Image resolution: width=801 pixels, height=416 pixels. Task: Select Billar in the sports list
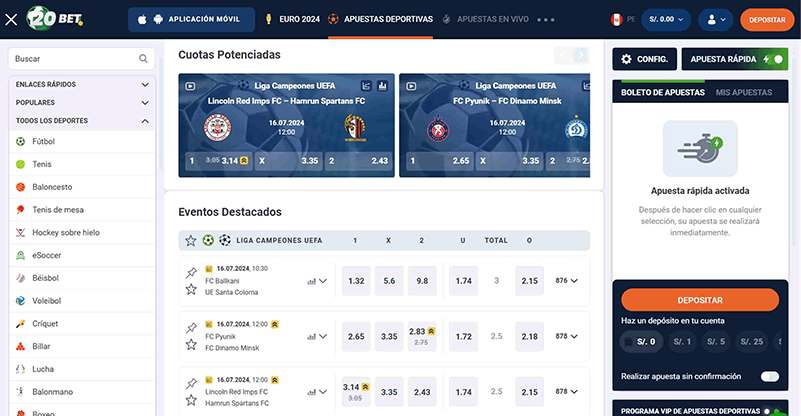pyautogui.click(x=82, y=346)
